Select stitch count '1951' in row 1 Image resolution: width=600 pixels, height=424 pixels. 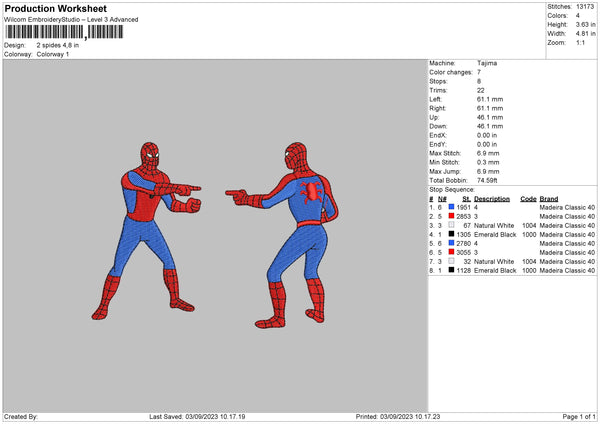463,207
